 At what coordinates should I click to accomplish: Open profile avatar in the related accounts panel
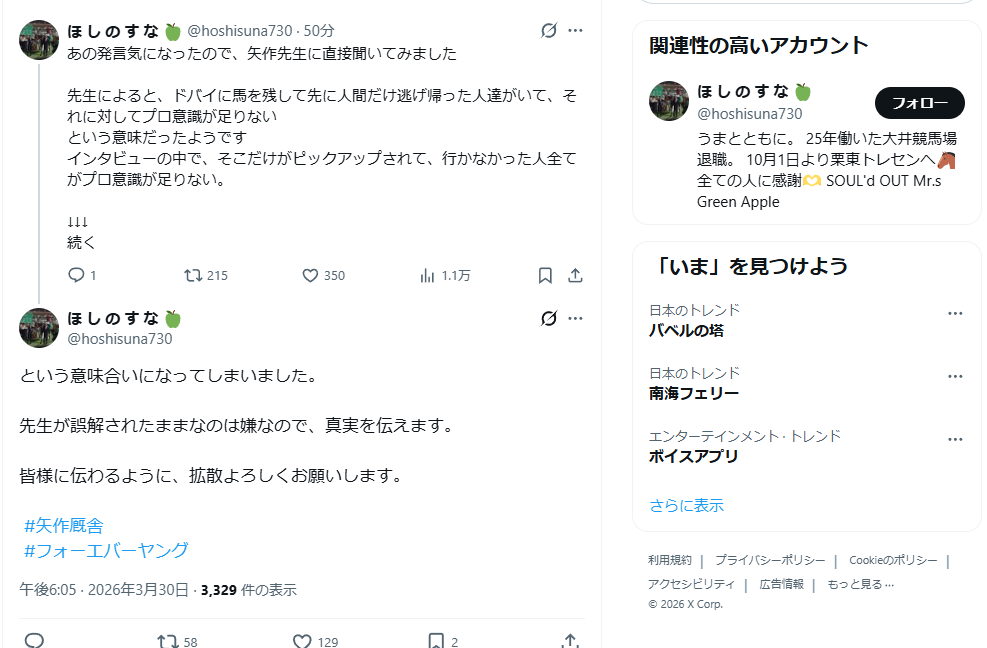[x=669, y=101]
